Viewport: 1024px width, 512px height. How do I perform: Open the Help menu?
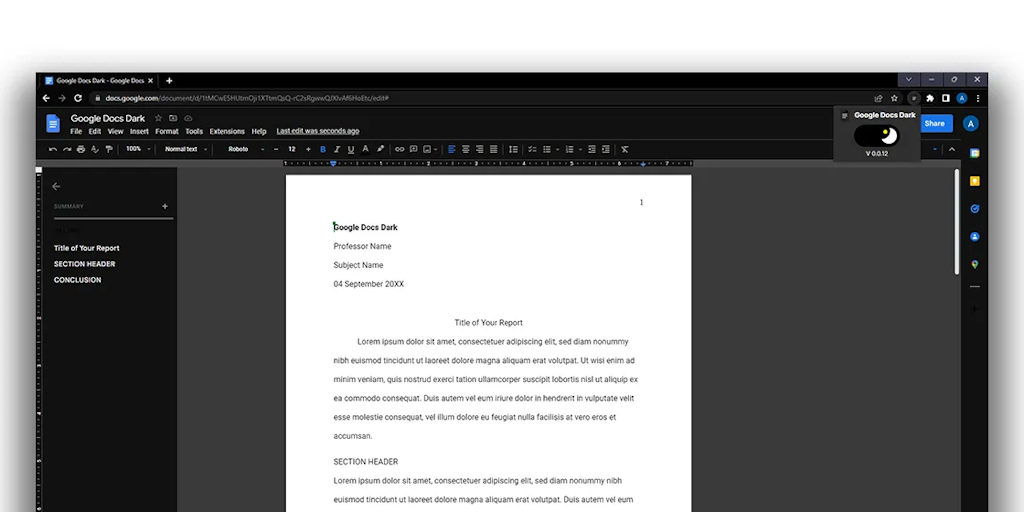click(x=259, y=131)
